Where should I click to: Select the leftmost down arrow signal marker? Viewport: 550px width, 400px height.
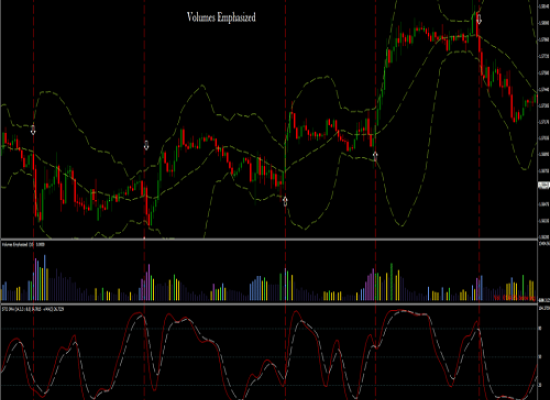(33, 130)
